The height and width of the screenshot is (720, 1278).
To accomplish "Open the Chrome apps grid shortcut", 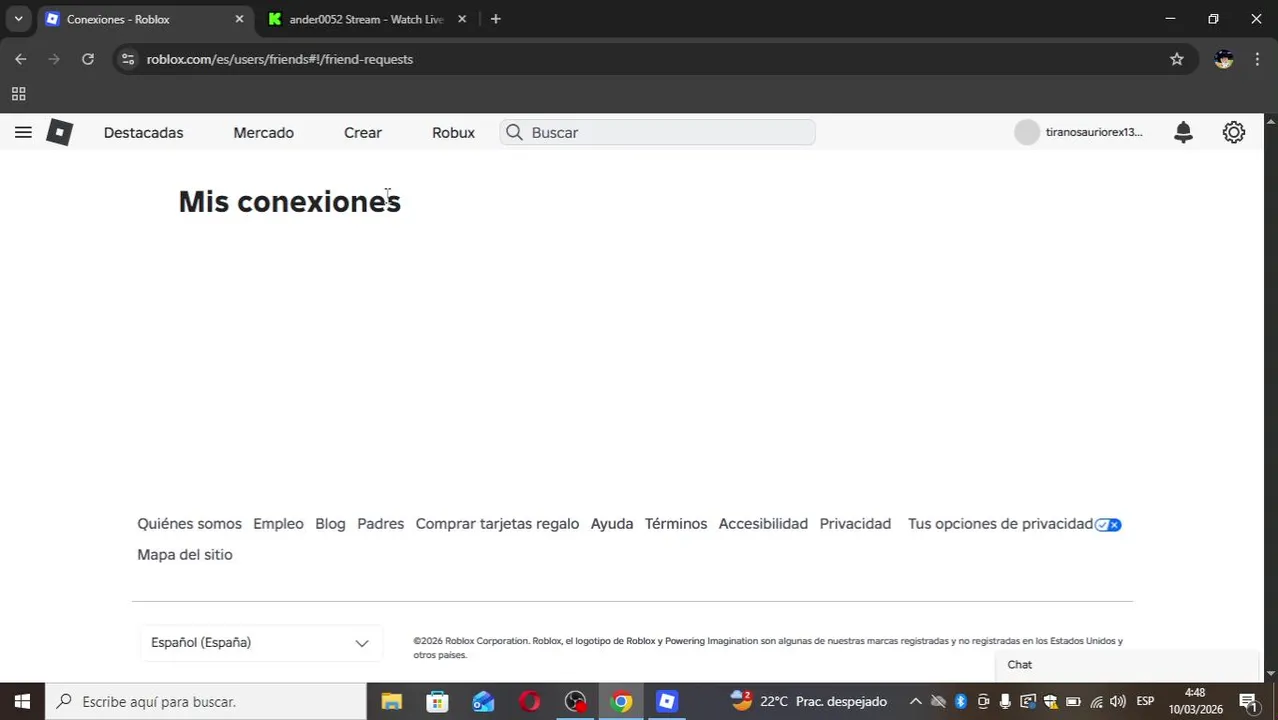I will (18, 94).
